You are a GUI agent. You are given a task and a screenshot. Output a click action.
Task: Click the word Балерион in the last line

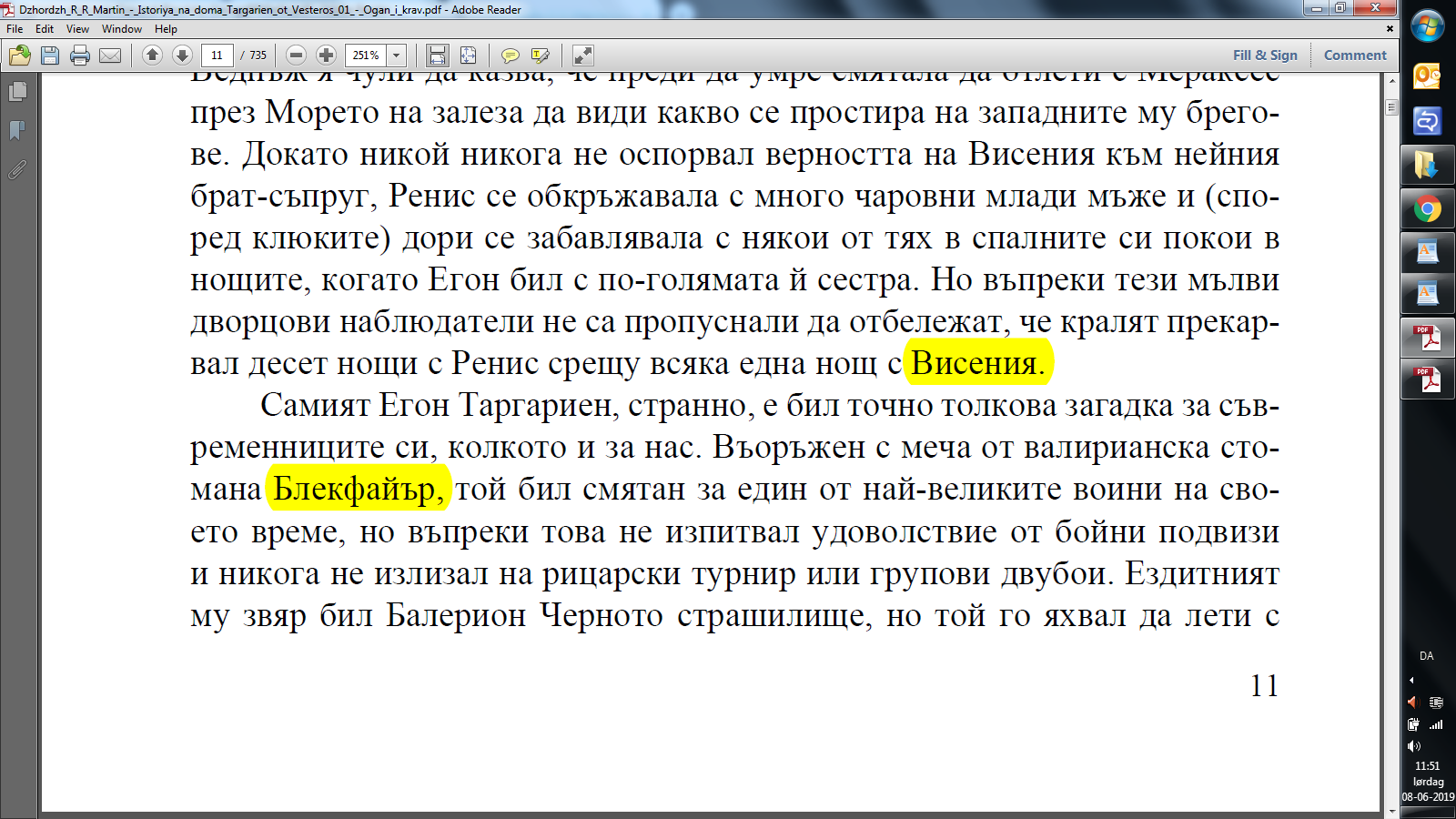pyautogui.click(x=457, y=616)
